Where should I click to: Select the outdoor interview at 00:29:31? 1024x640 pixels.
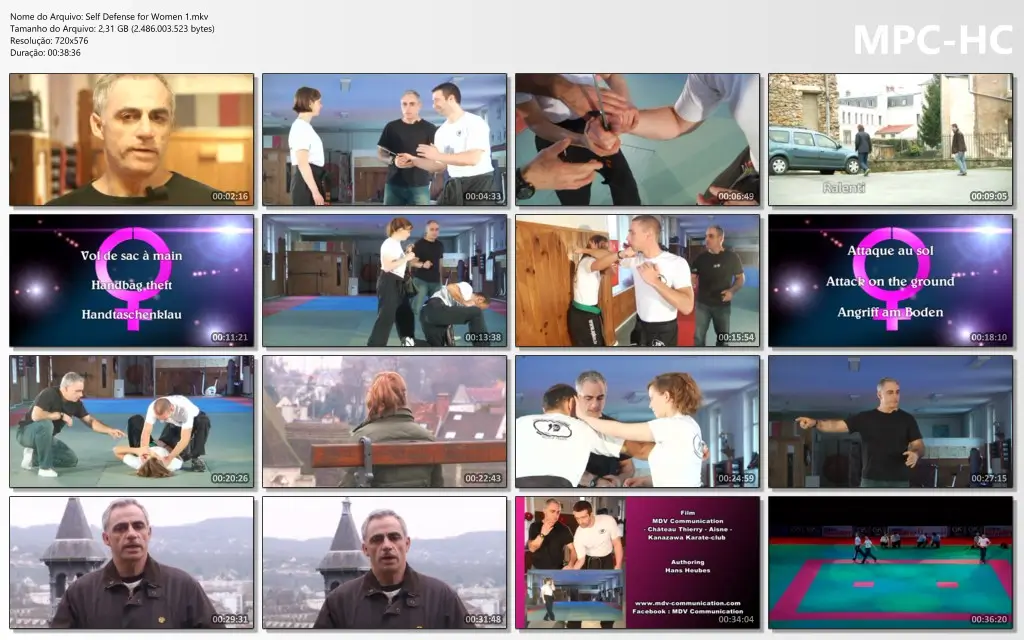[131, 561]
